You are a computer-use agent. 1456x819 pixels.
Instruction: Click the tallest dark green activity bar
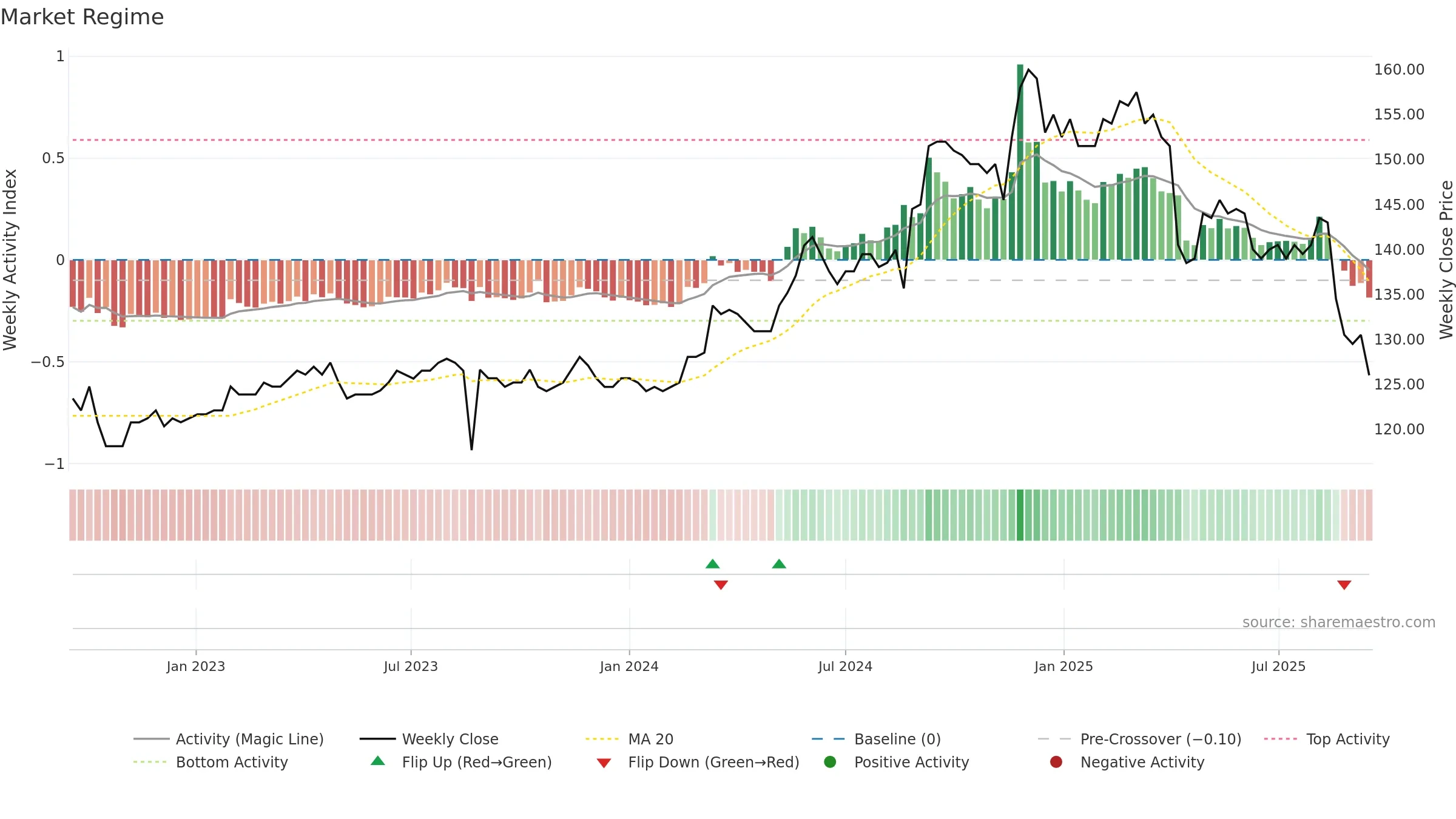click(x=1020, y=162)
